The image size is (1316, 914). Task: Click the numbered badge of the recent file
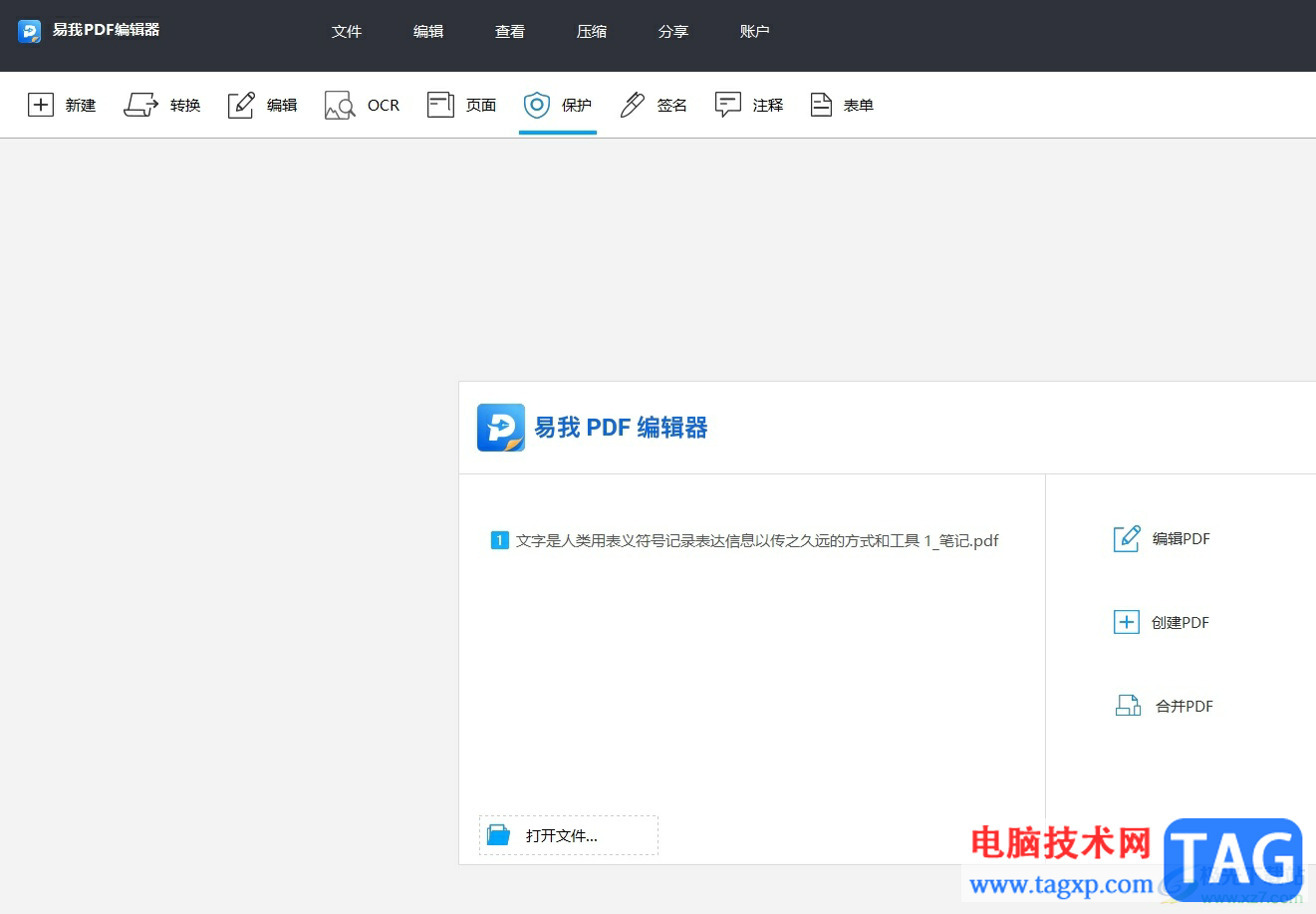(500, 540)
